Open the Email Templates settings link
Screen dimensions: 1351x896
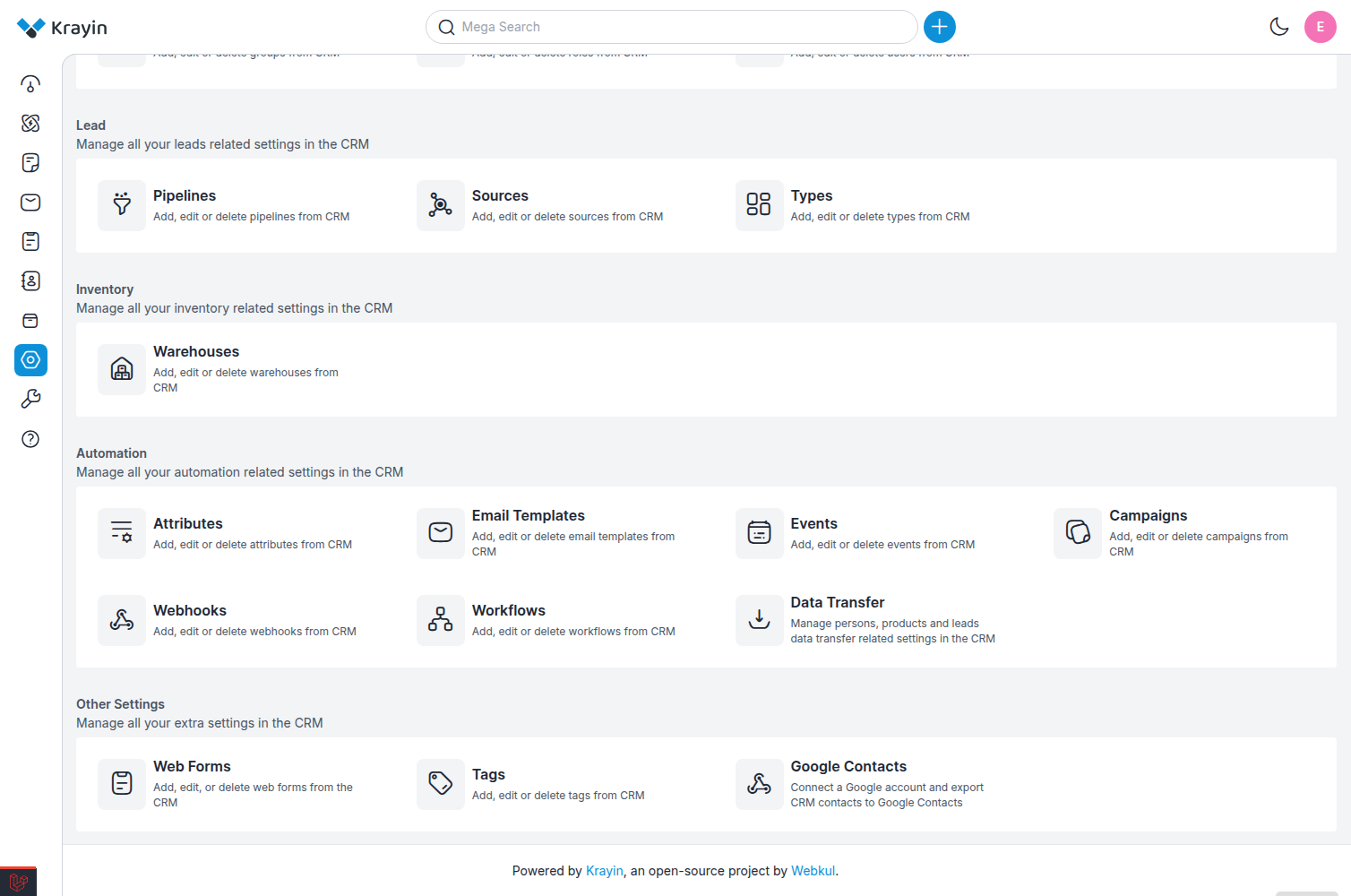tap(529, 515)
